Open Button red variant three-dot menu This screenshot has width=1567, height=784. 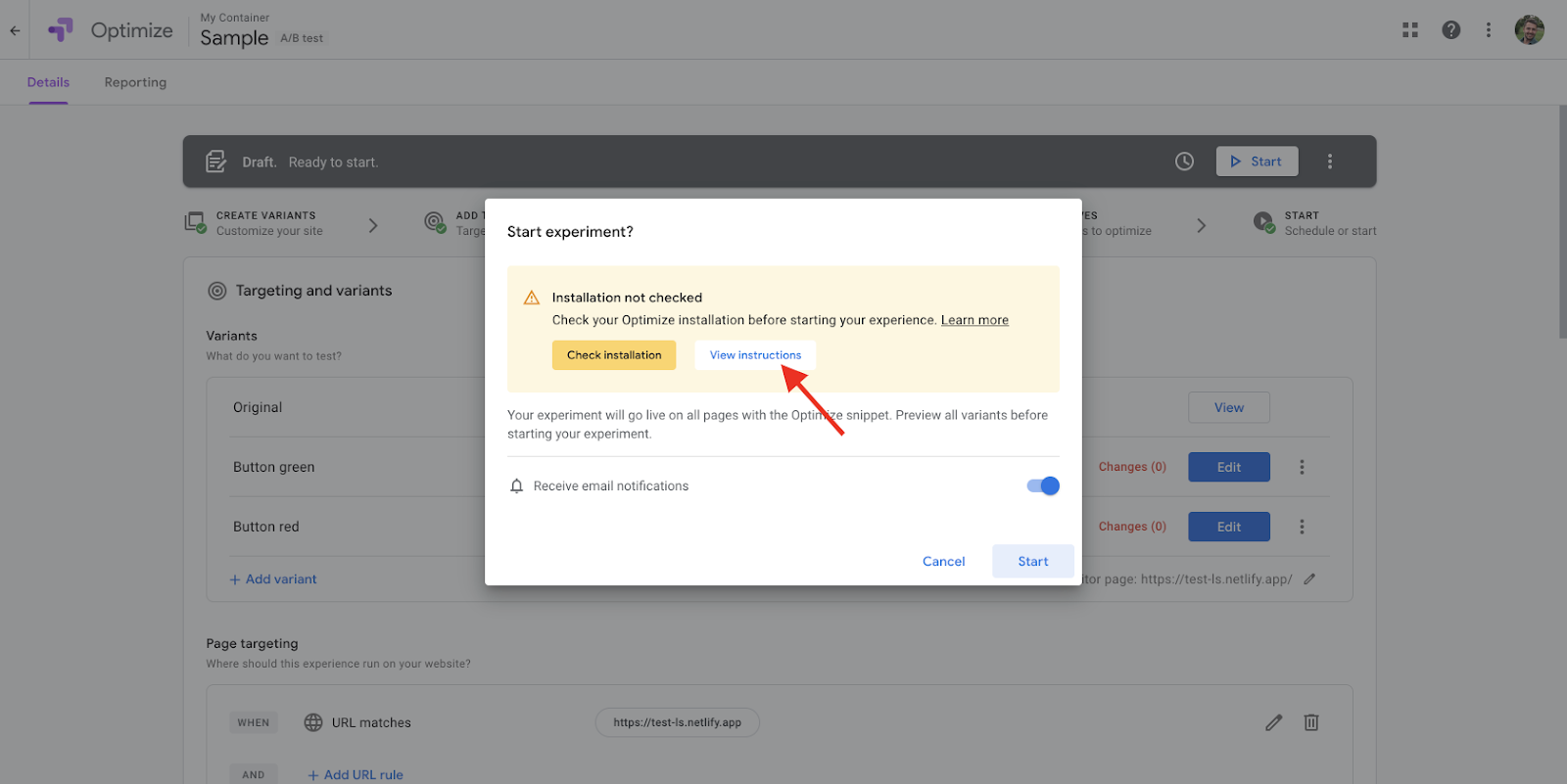tap(1302, 527)
